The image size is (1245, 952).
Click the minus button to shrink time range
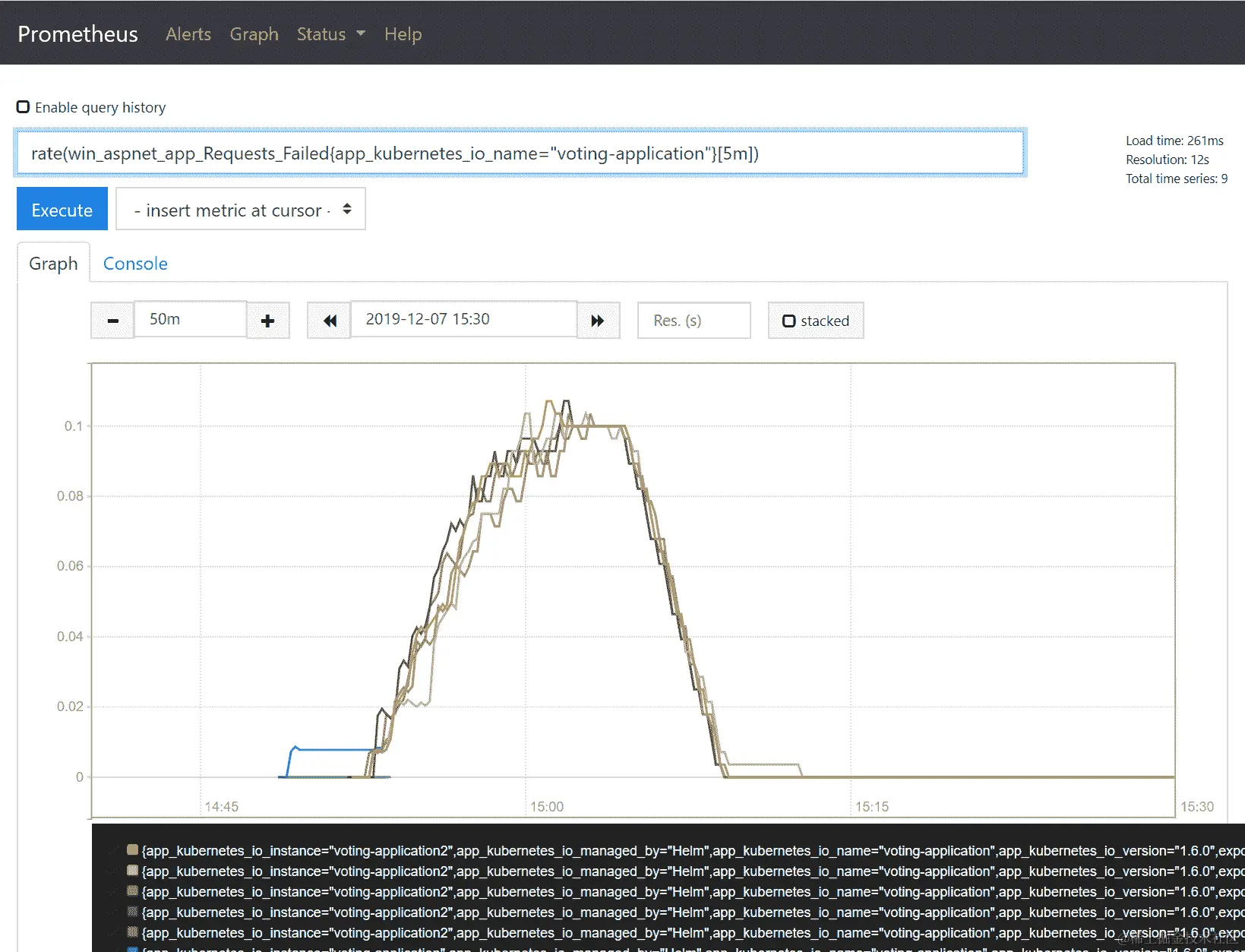coord(112,321)
